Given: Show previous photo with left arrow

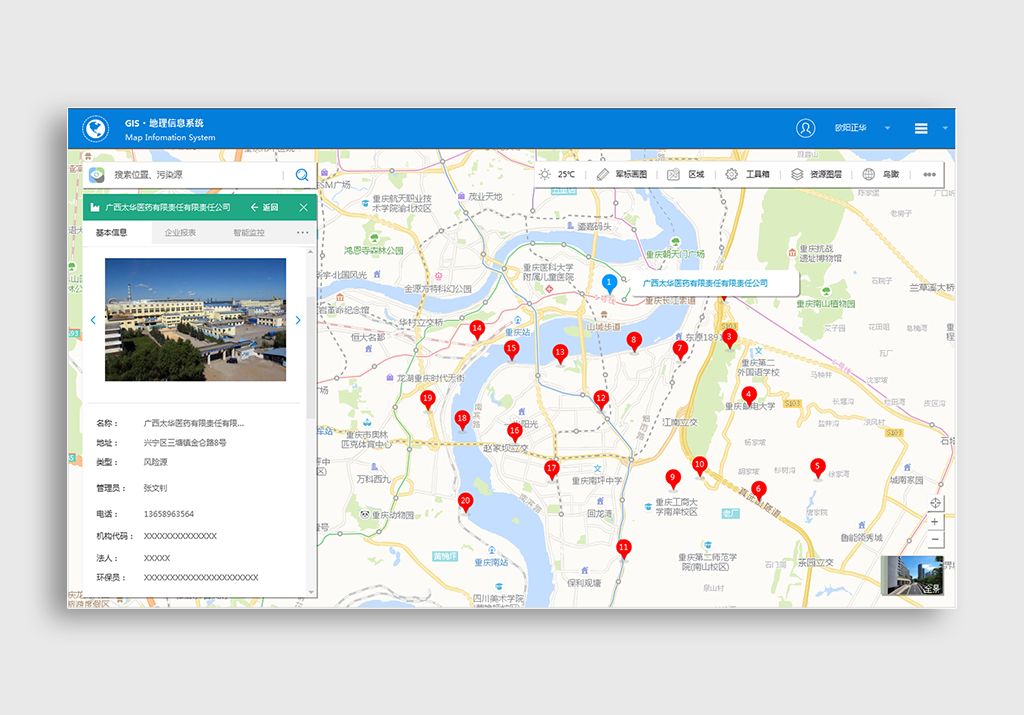Looking at the screenshot, I should pos(93,320).
